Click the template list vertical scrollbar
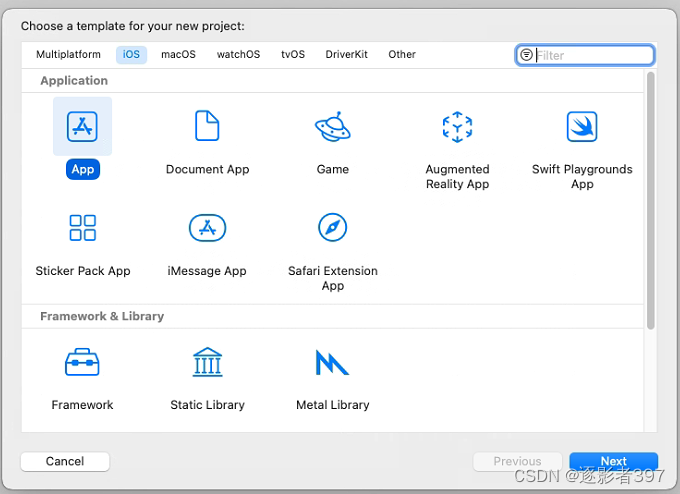This screenshot has width=680, height=494. pos(651,200)
